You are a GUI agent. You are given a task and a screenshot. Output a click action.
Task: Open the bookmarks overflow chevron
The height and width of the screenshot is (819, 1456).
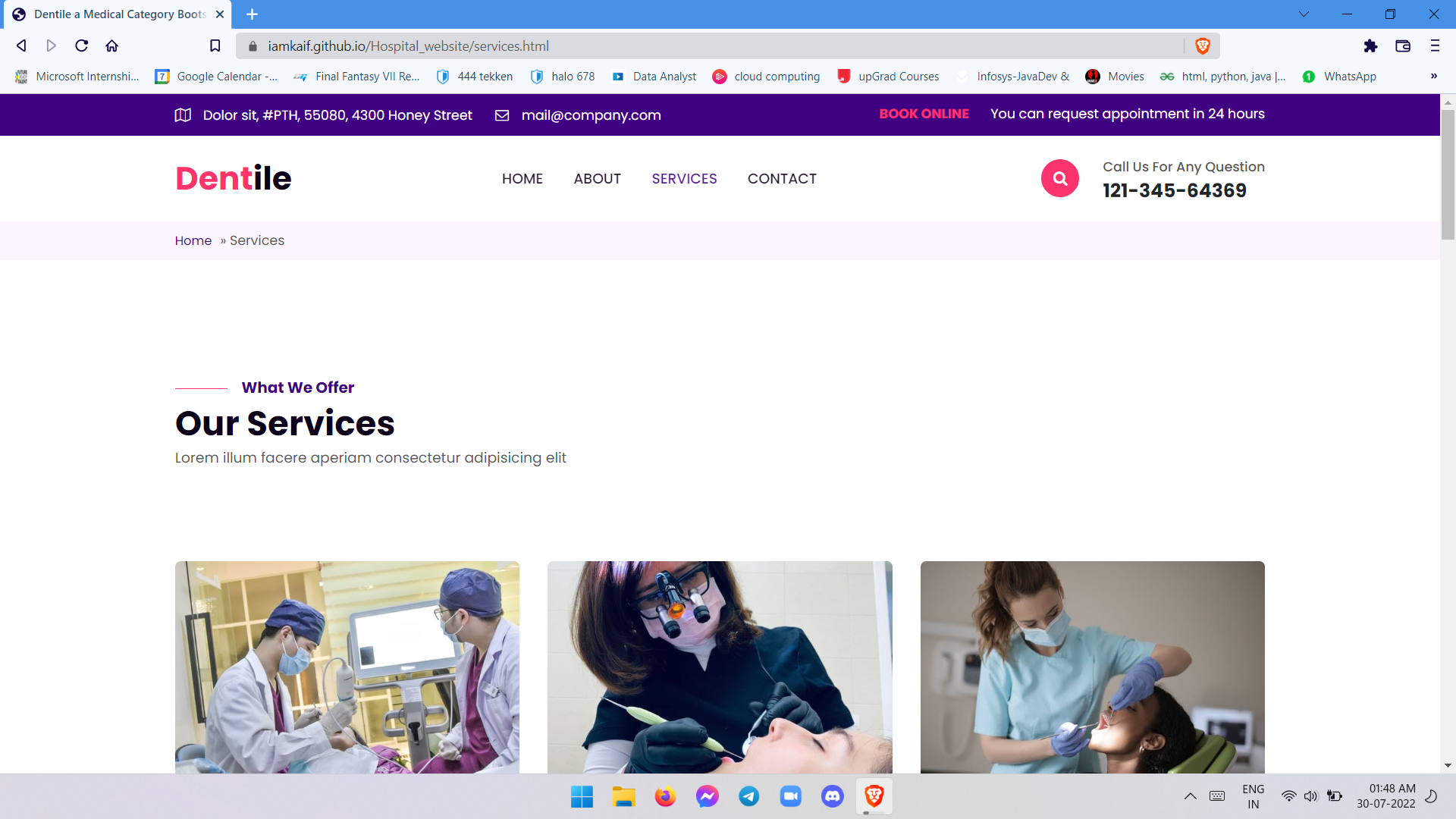[x=1435, y=76]
